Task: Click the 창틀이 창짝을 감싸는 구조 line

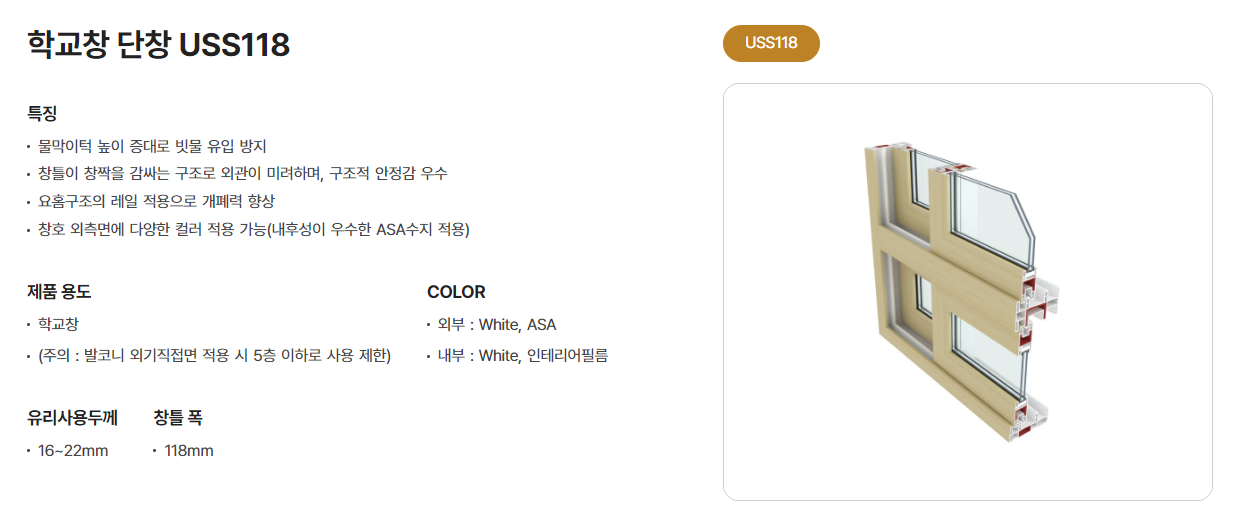Action: coord(242,174)
